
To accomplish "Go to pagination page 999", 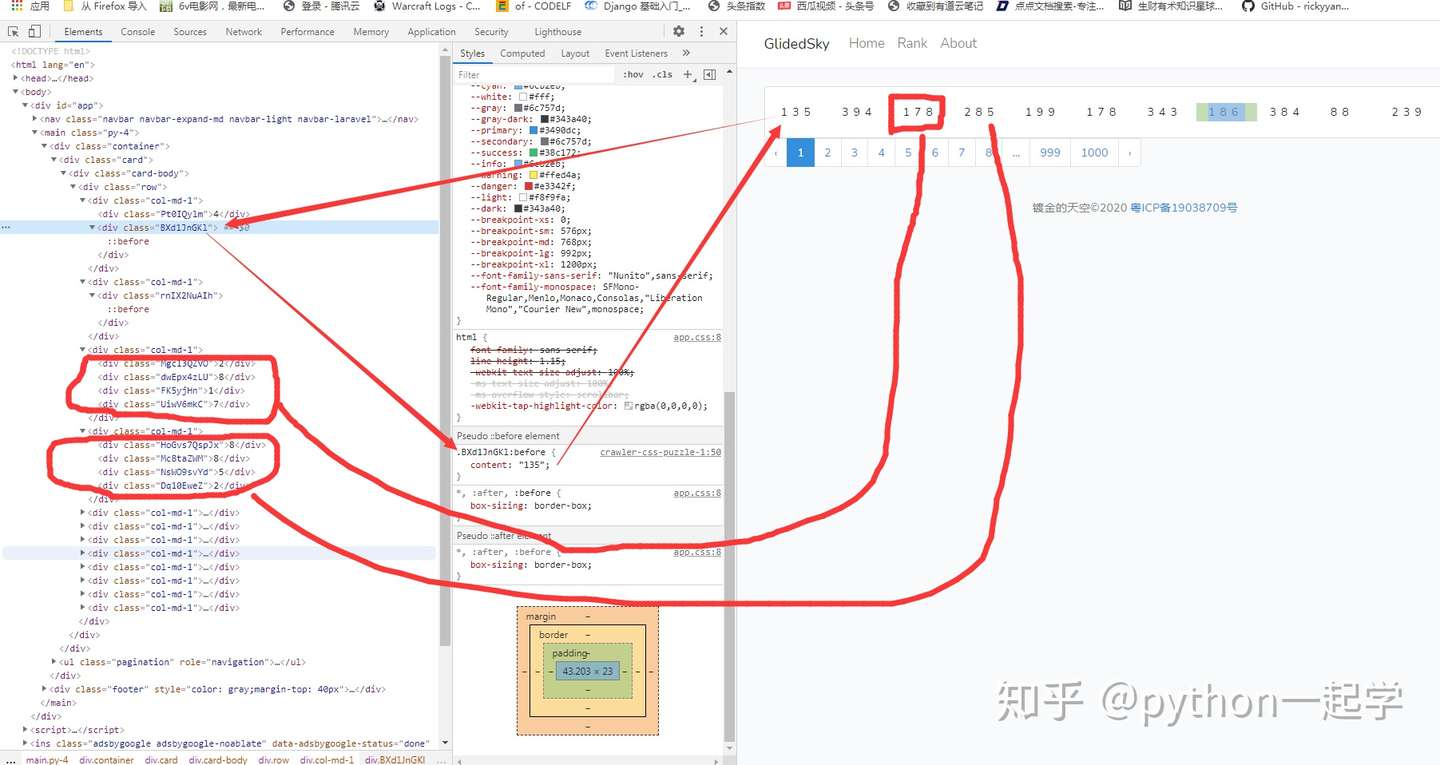I will click(1050, 153).
